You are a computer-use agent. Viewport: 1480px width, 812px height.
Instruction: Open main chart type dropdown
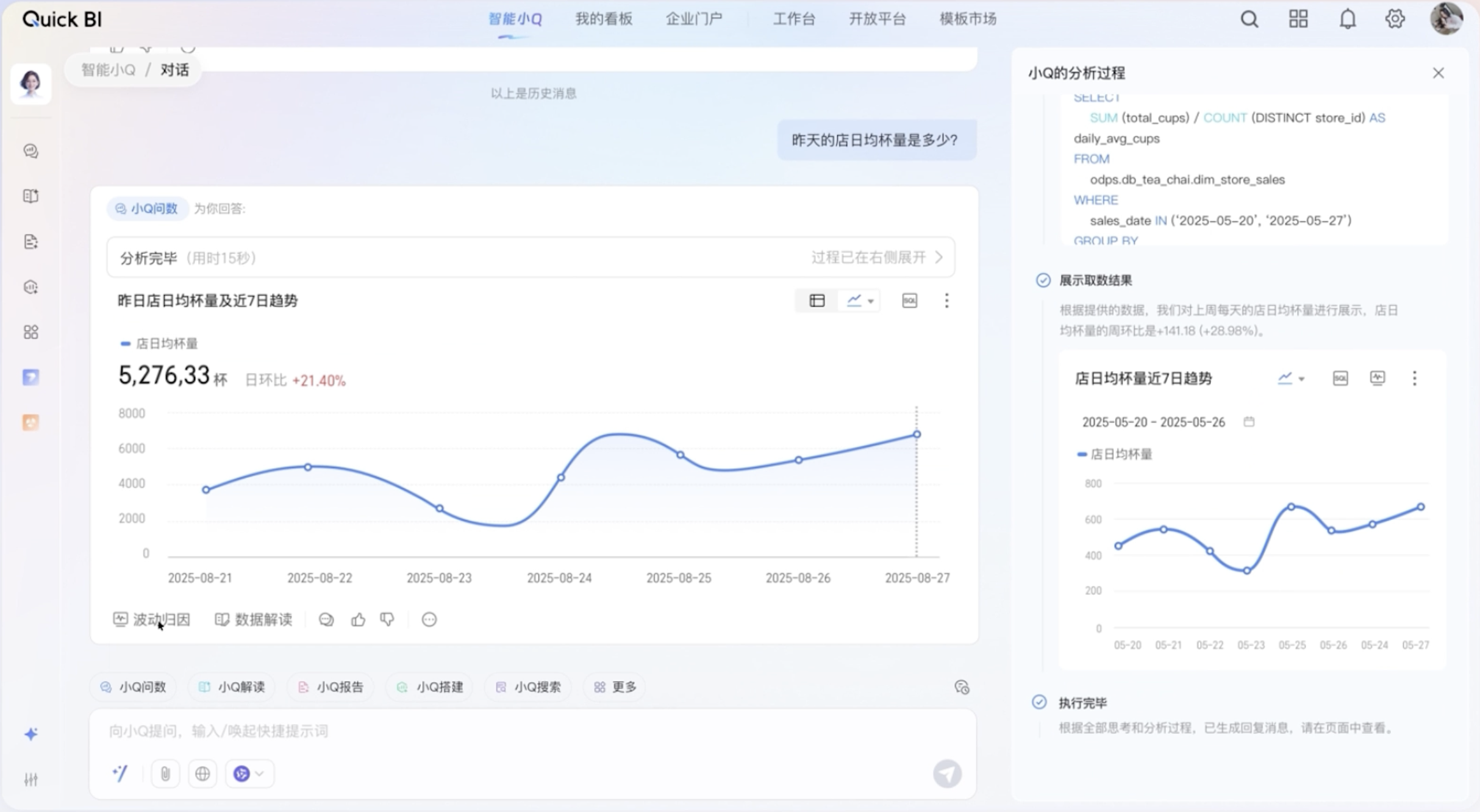(x=860, y=301)
